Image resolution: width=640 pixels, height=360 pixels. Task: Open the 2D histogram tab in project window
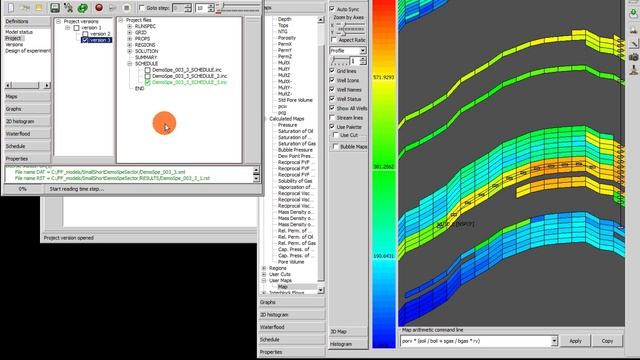pyautogui.click(x=27, y=122)
